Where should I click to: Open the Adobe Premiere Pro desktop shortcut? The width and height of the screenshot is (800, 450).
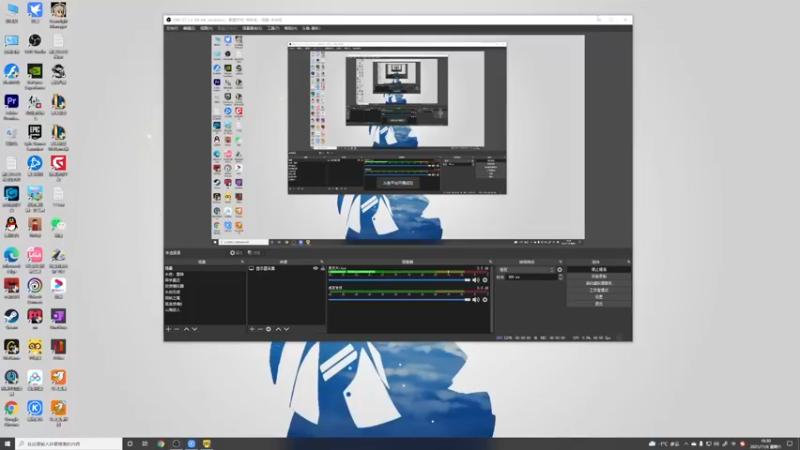coord(11,107)
